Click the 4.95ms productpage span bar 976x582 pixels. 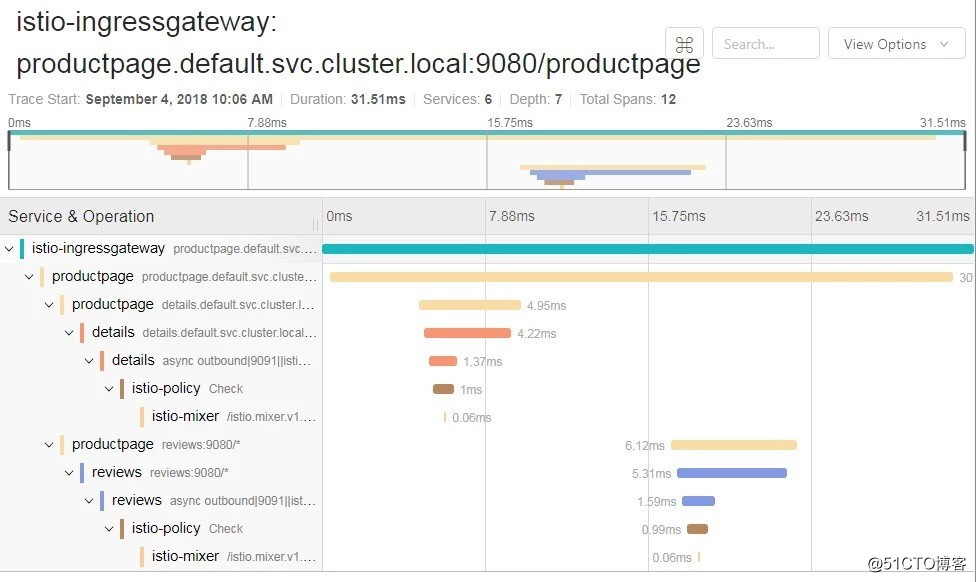tap(470, 305)
